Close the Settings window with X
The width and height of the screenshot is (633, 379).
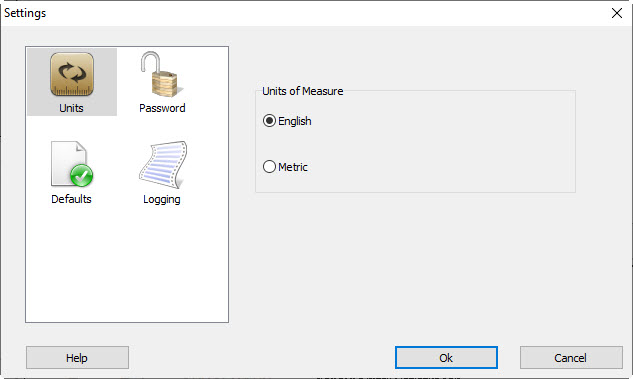pyautogui.click(x=617, y=13)
